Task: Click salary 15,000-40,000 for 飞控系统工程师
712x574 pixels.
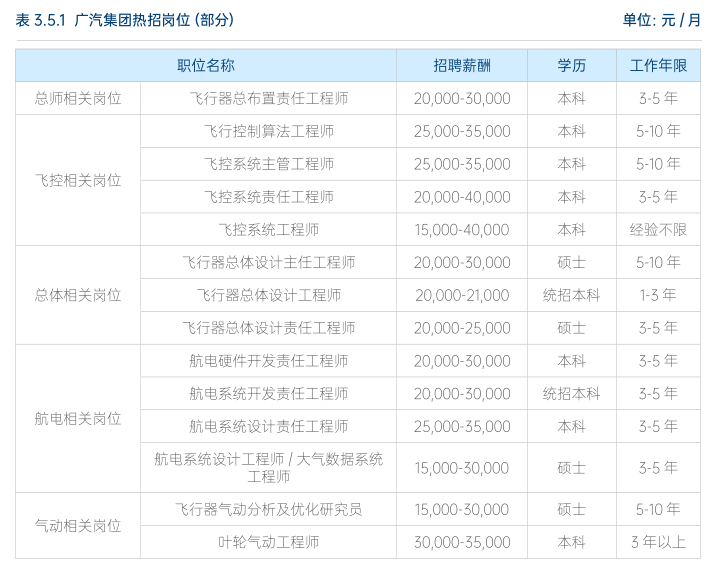Action: point(462,229)
